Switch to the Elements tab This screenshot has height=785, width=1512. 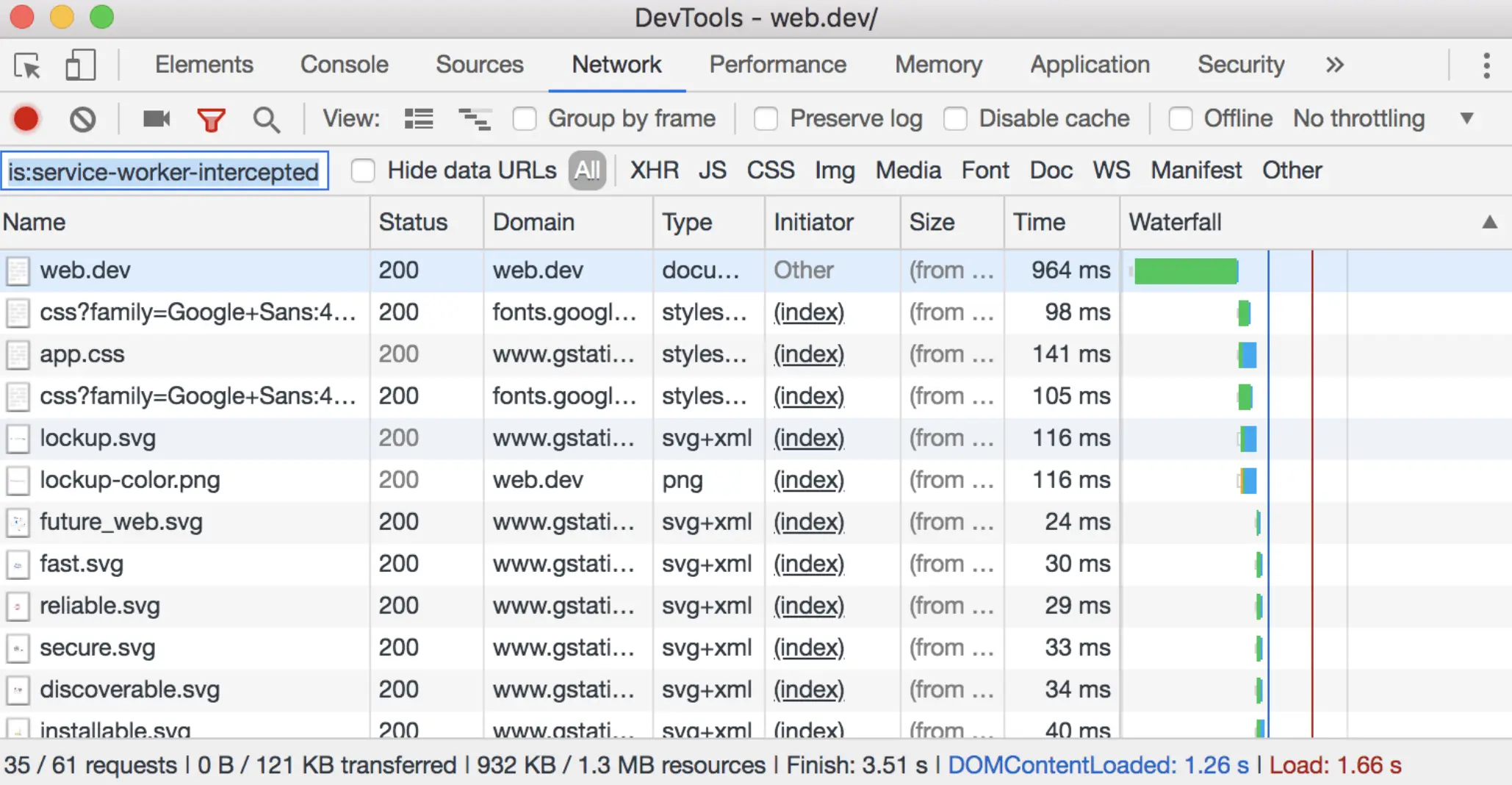[x=204, y=65]
